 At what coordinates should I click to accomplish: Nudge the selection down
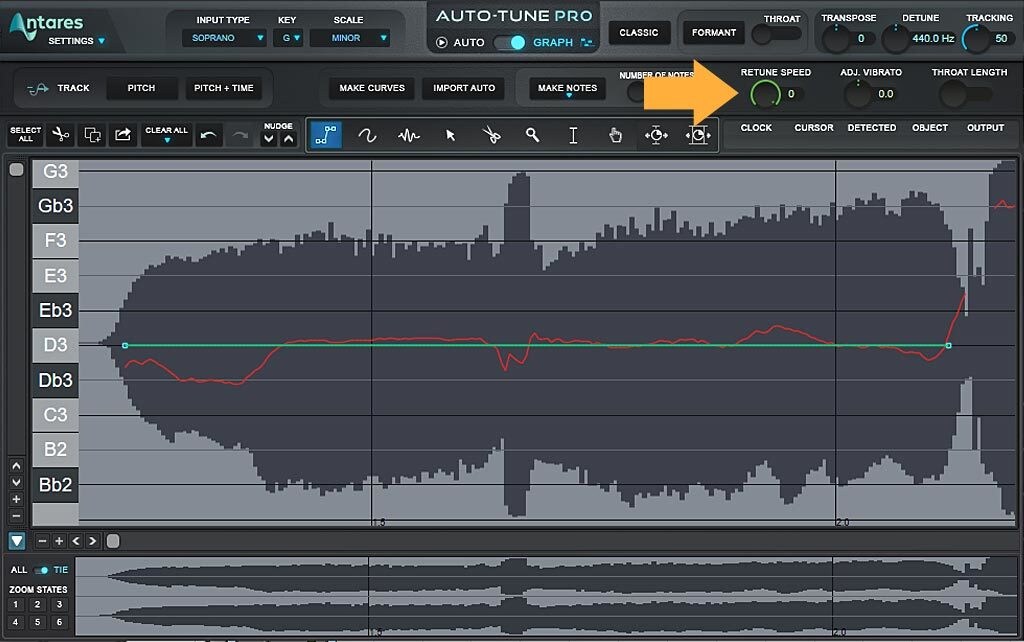(x=268, y=139)
